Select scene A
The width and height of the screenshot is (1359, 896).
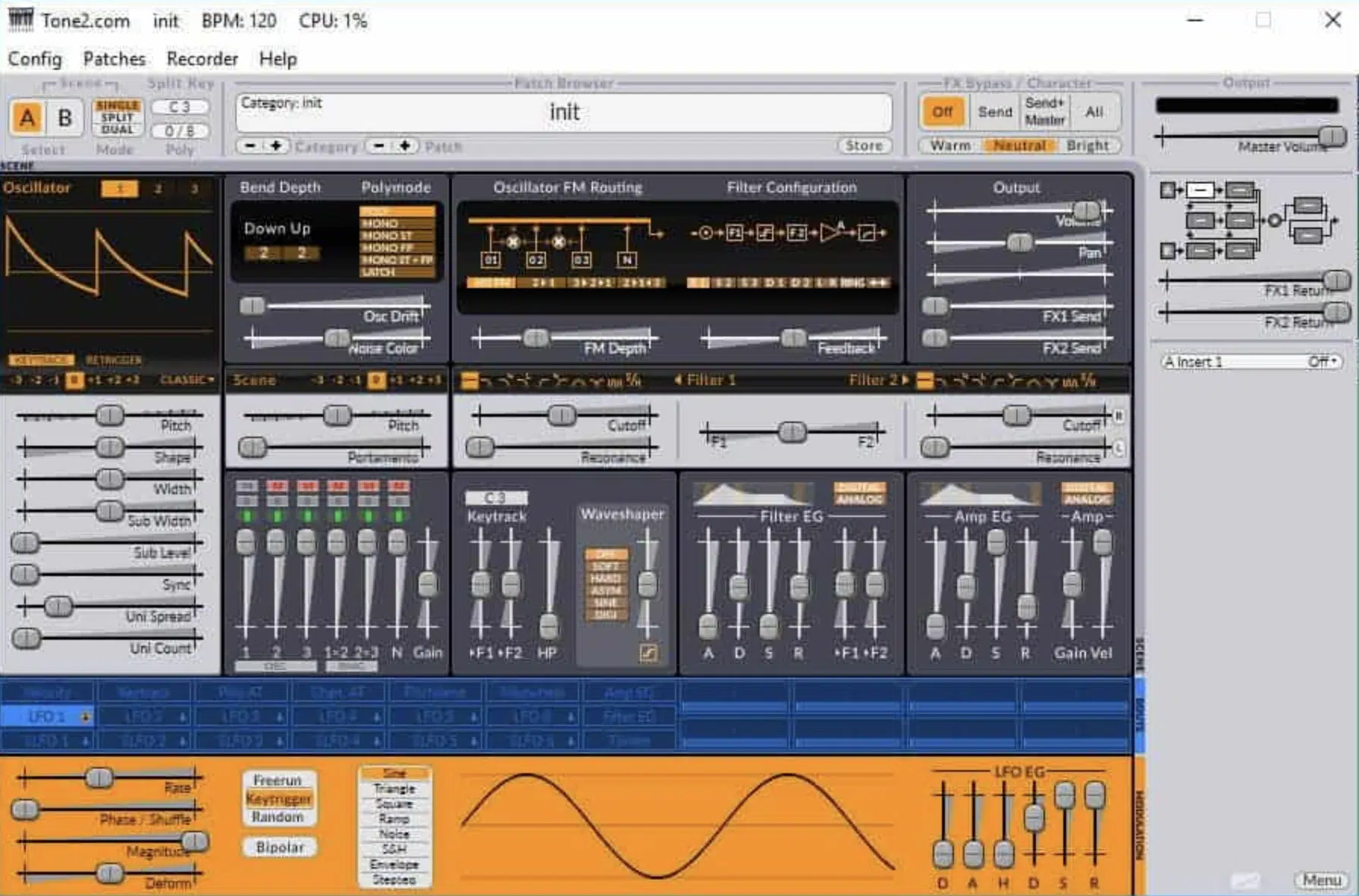27,117
